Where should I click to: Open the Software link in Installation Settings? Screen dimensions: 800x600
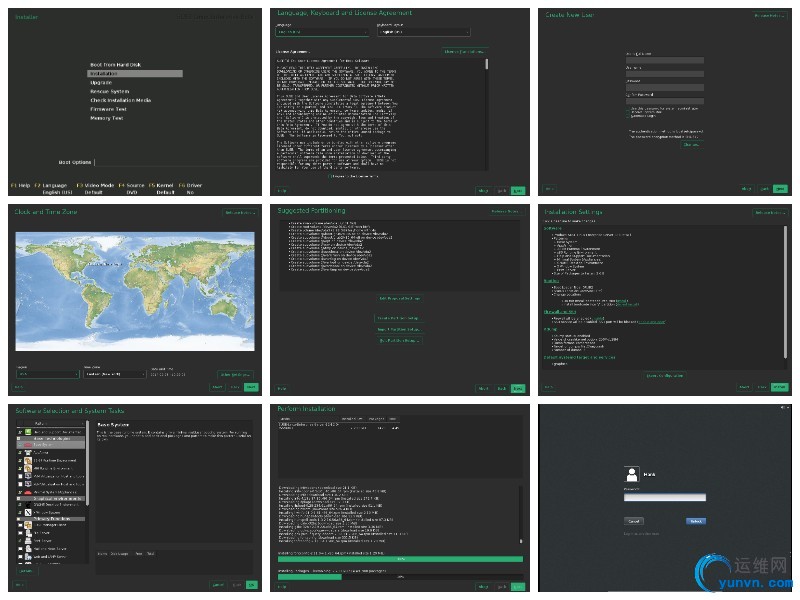pyautogui.click(x=552, y=228)
